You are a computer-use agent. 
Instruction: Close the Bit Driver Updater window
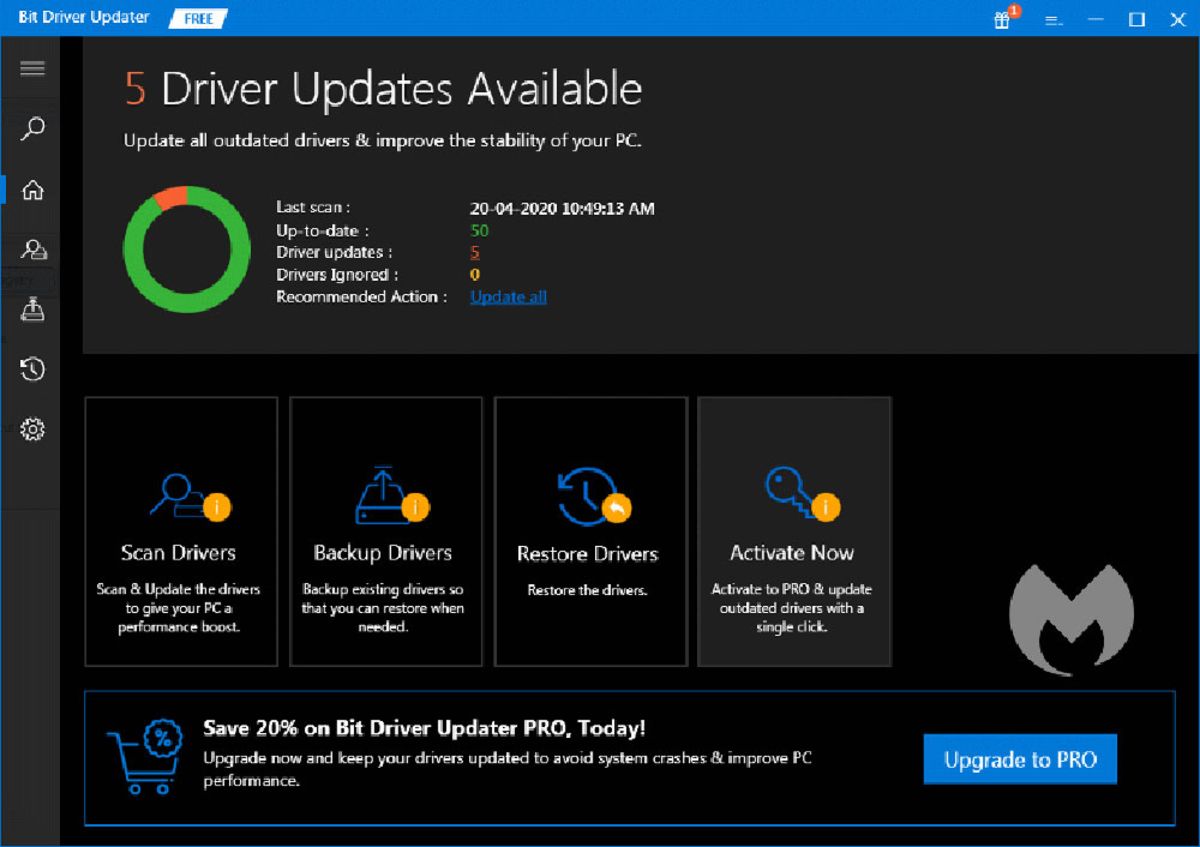click(1178, 20)
